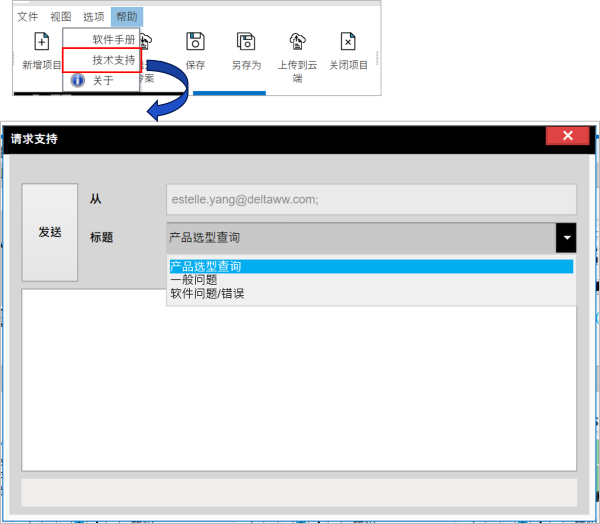Open the 文件 menu
The height and width of the screenshot is (524, 600).
tap(28, 17)
